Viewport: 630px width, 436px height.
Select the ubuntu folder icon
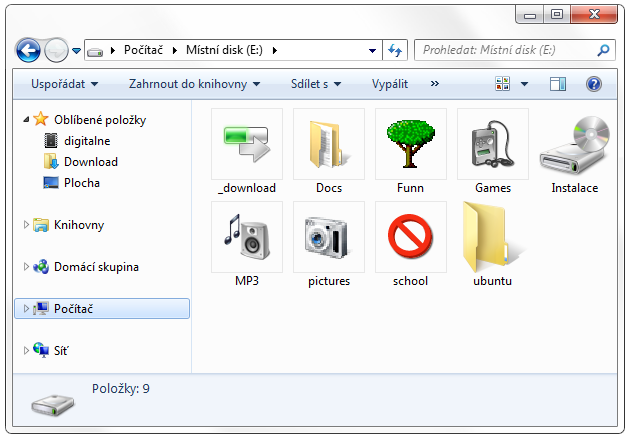(x=493, y=237)
